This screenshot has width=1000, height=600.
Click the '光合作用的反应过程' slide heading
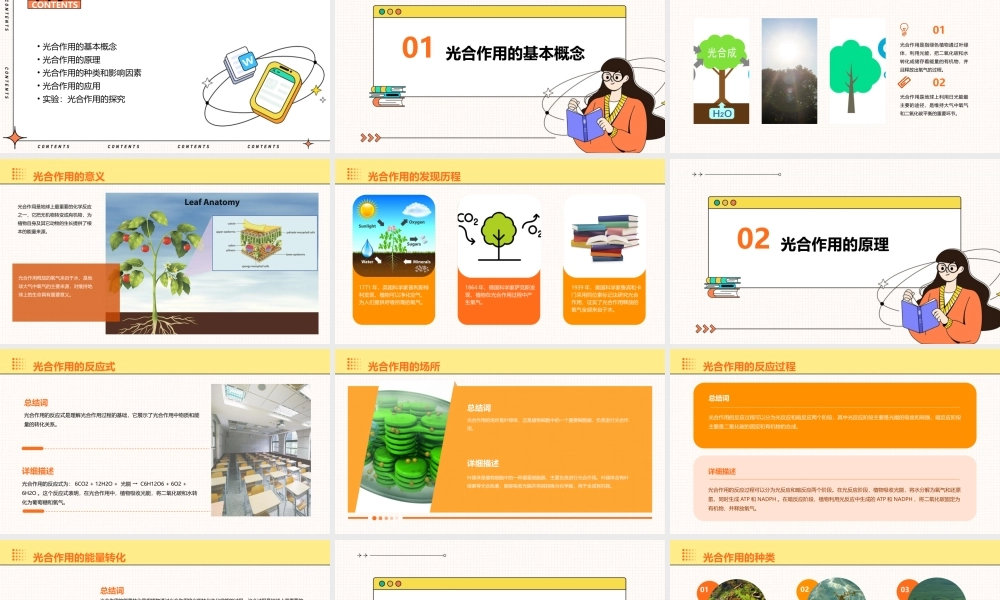pos(749,367)
